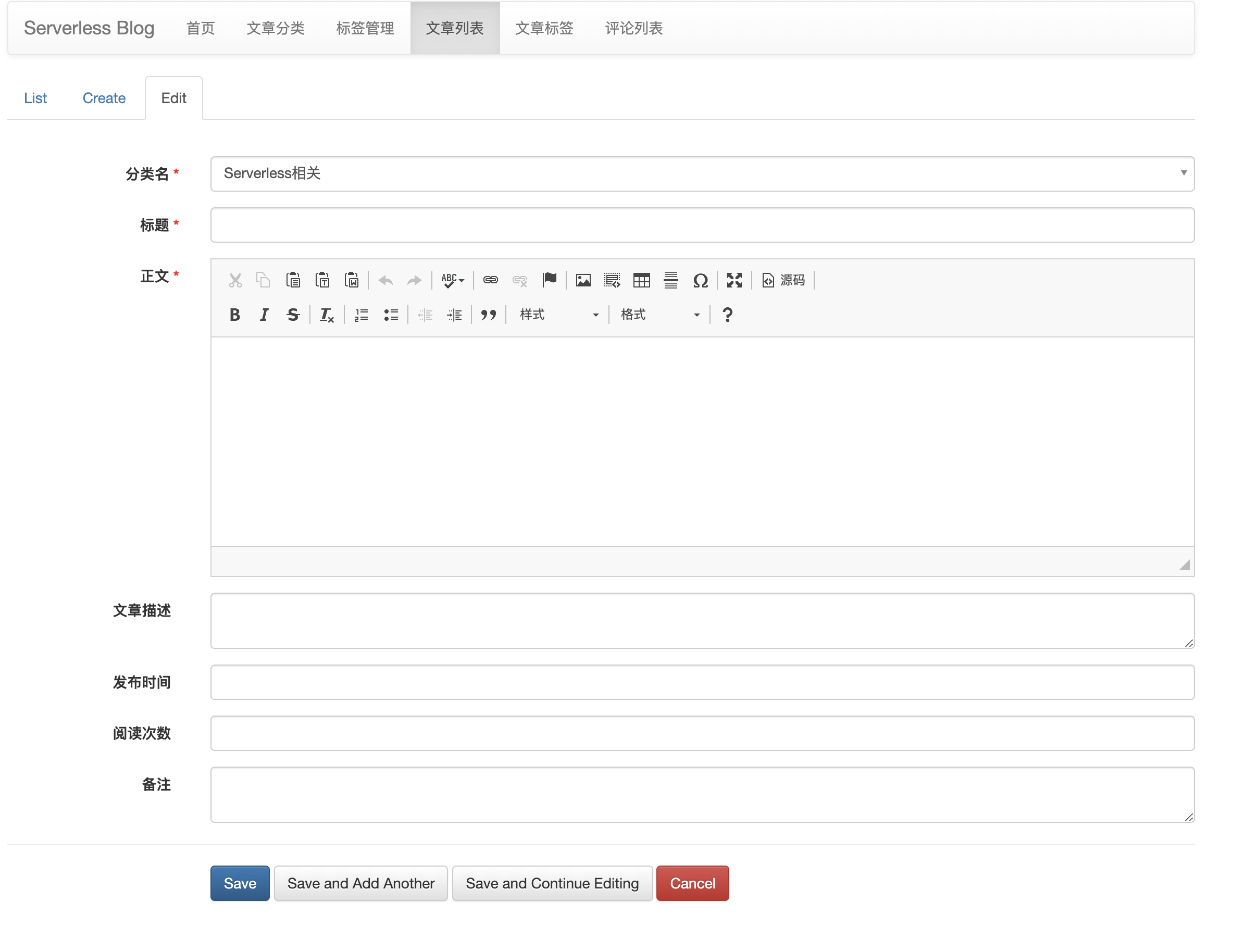
Task: Click Paste as plain text icon
Action: [322, 280]
